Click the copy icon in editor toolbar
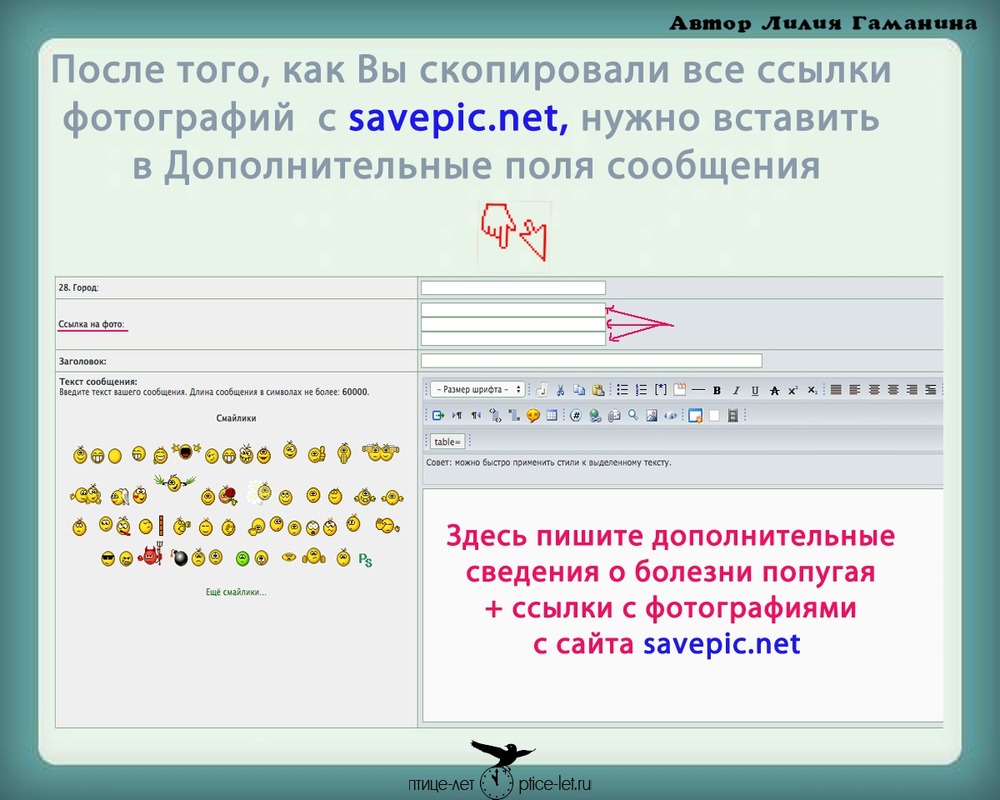 click(x=579, y=390)
